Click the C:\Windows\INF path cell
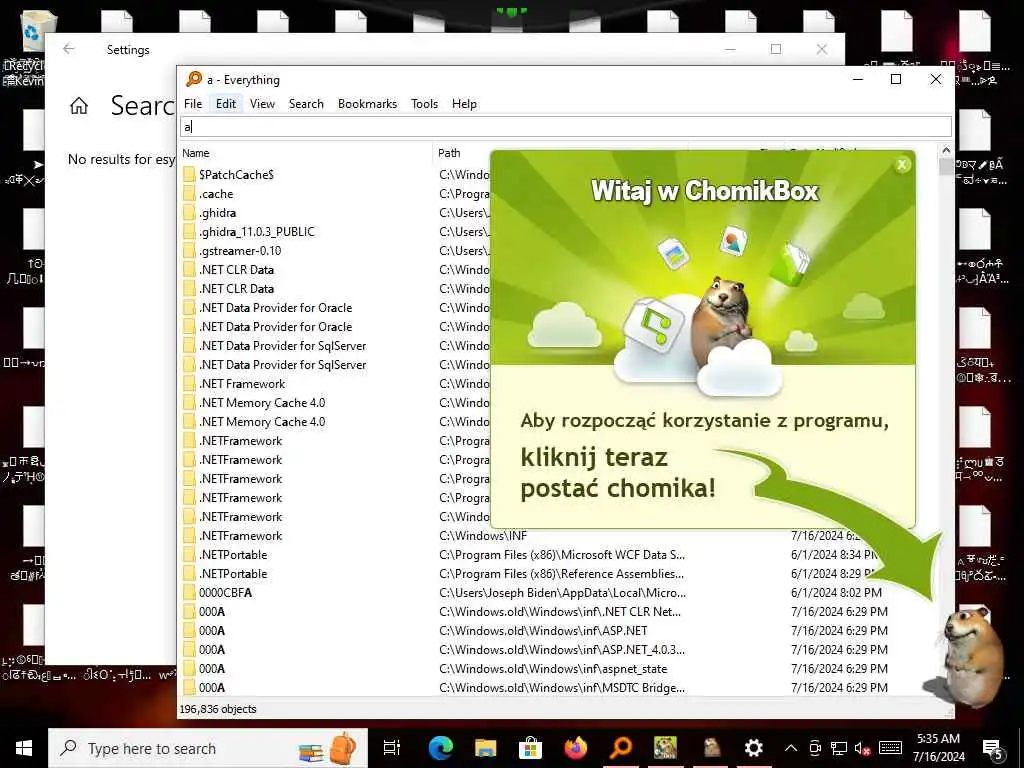 click(x=483, y=536)
